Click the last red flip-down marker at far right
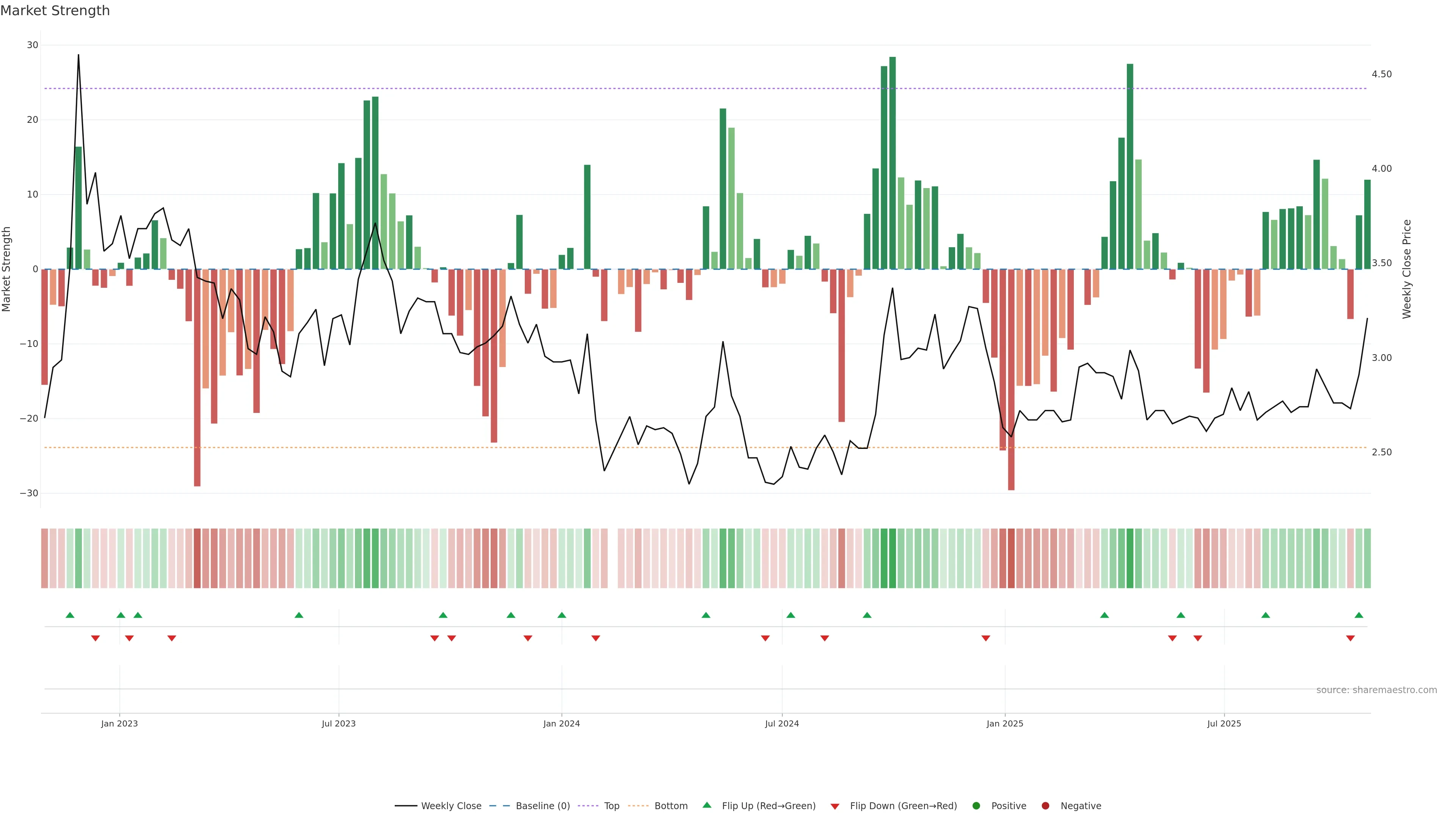This screenshot has width=1456, height=819. (x=1350, y=638)
